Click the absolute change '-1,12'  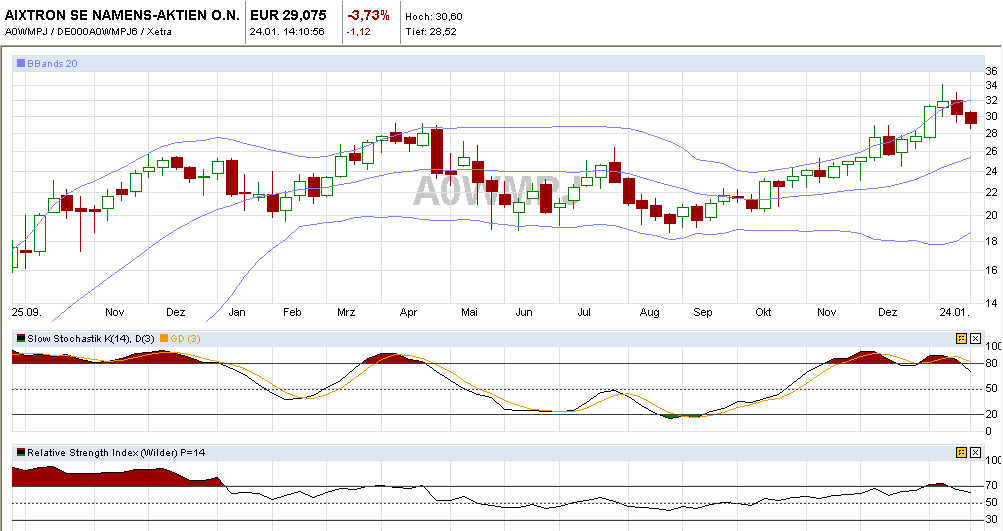click(x=359, y=31)
